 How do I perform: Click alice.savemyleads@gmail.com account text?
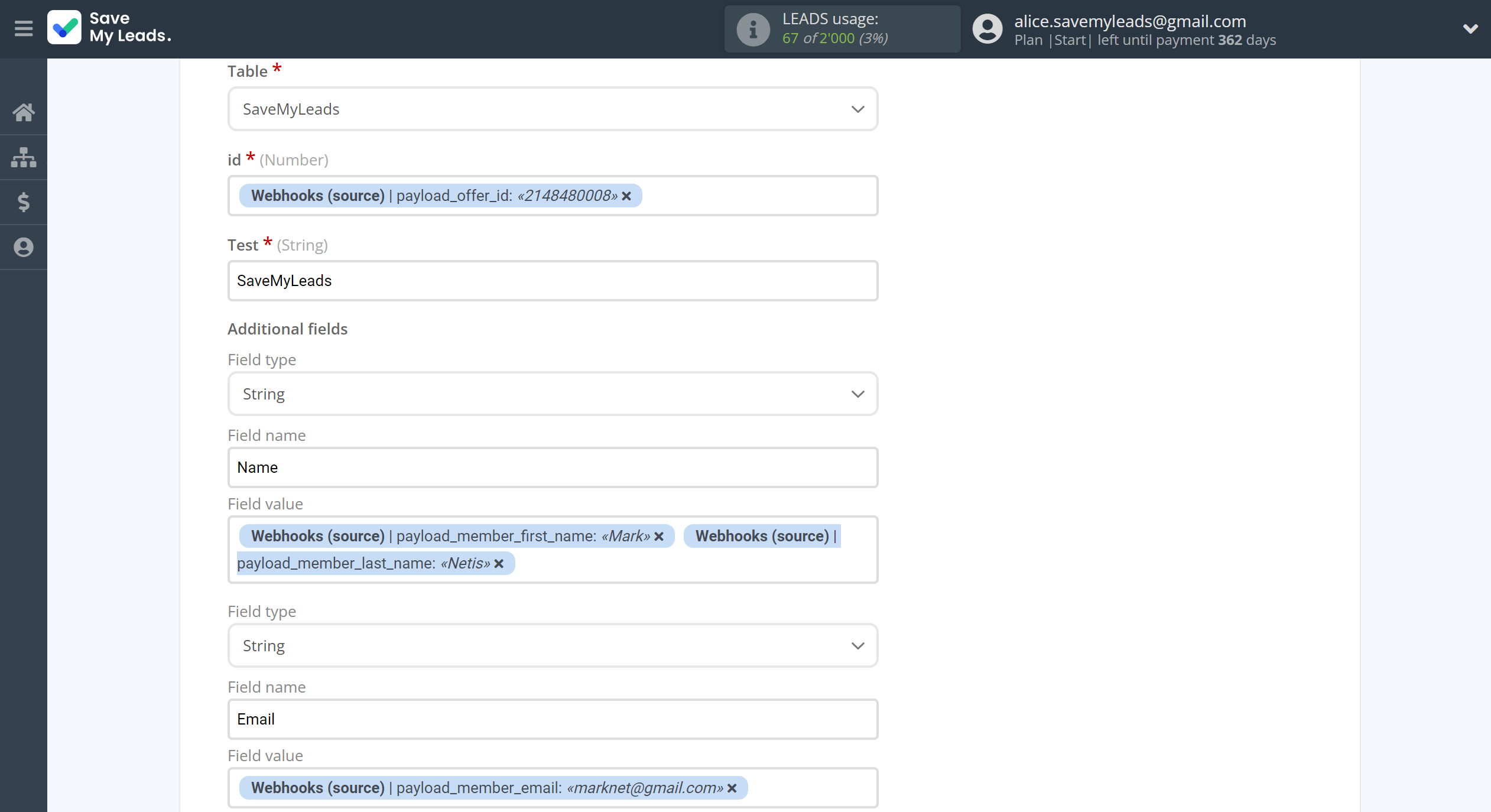coord(1130,21)
